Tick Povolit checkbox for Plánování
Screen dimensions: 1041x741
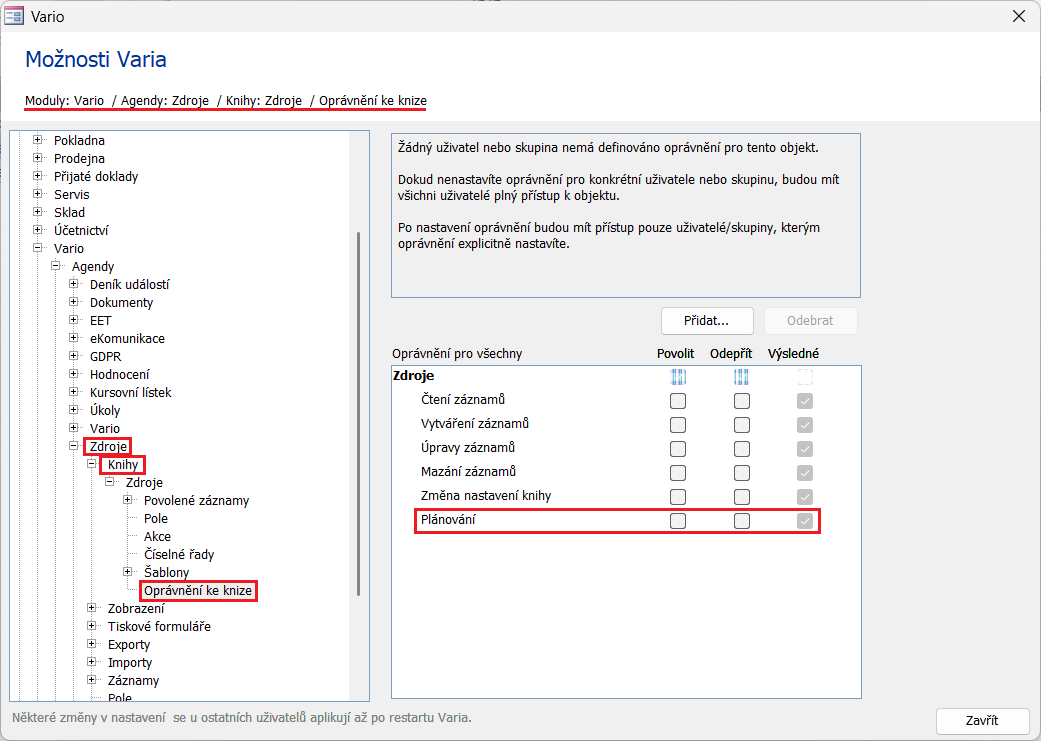point(678,521)
